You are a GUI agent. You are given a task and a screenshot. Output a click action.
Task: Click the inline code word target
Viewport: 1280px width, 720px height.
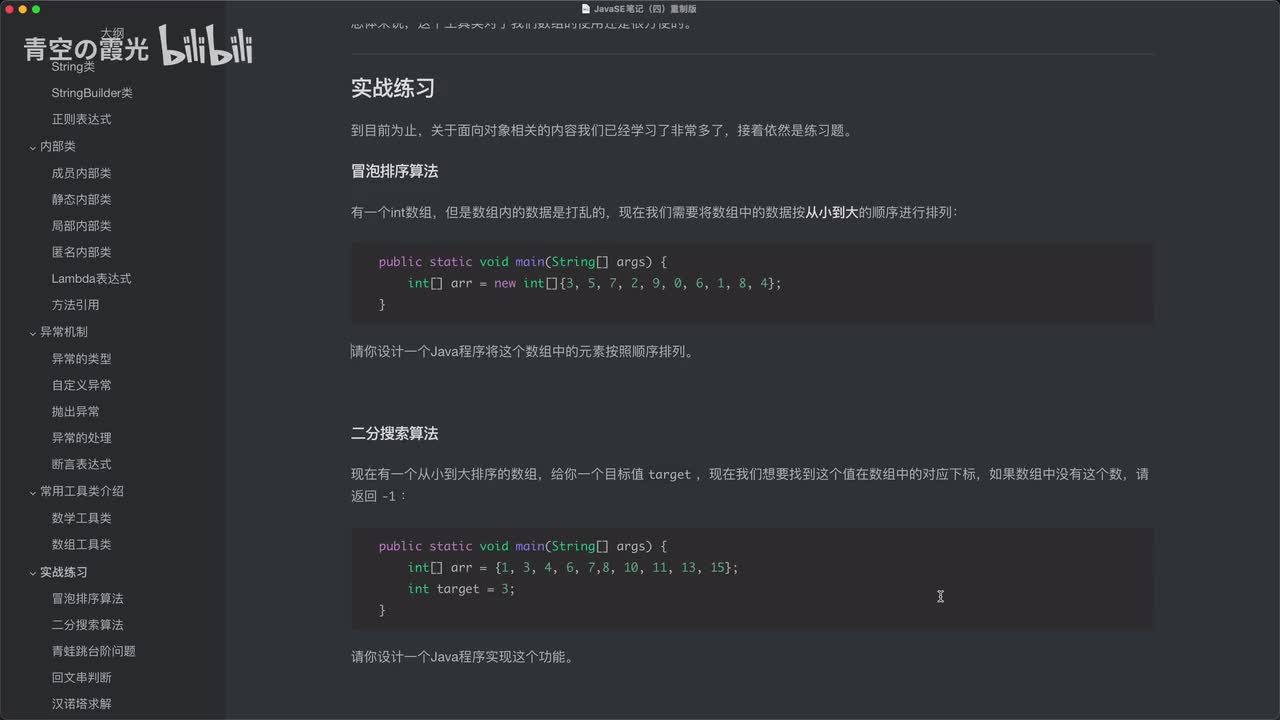(670, 475)
